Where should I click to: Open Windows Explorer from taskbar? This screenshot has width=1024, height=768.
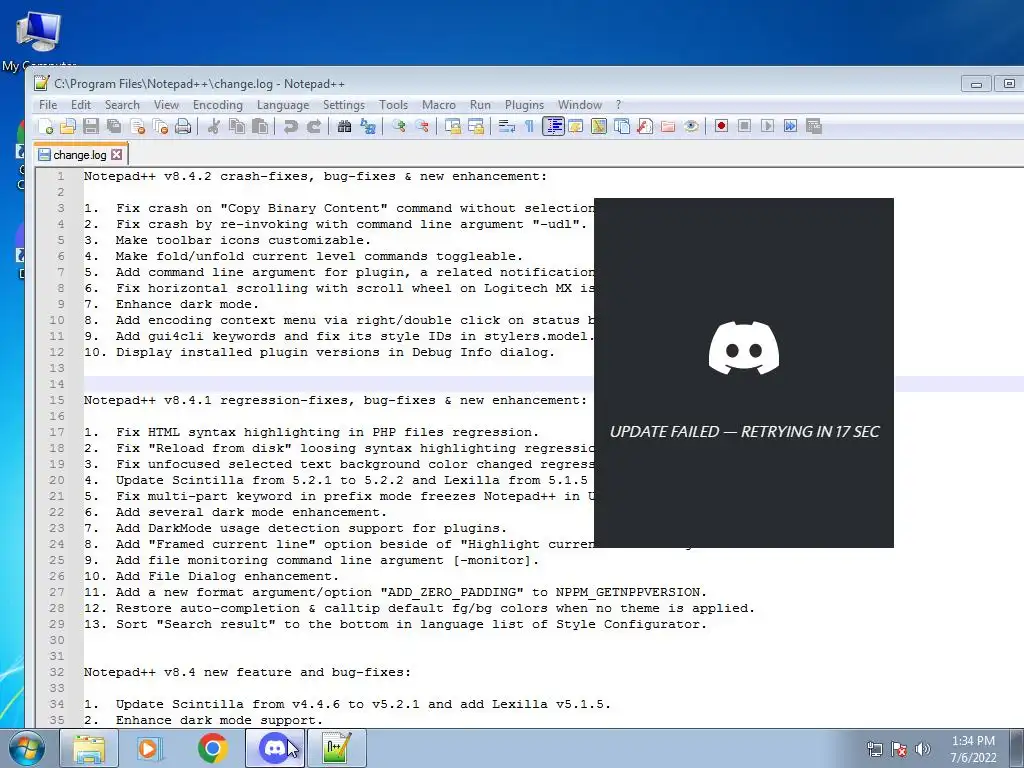89,748
